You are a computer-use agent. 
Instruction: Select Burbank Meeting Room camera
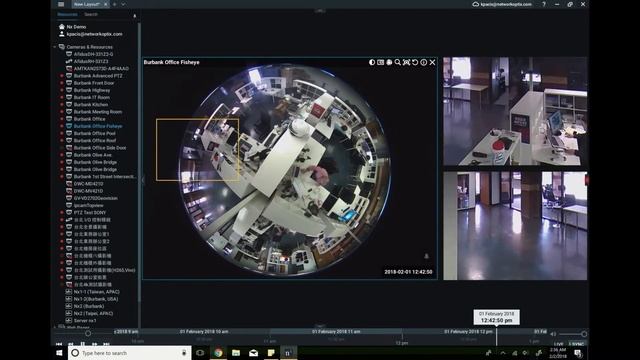tap(98, 112)
